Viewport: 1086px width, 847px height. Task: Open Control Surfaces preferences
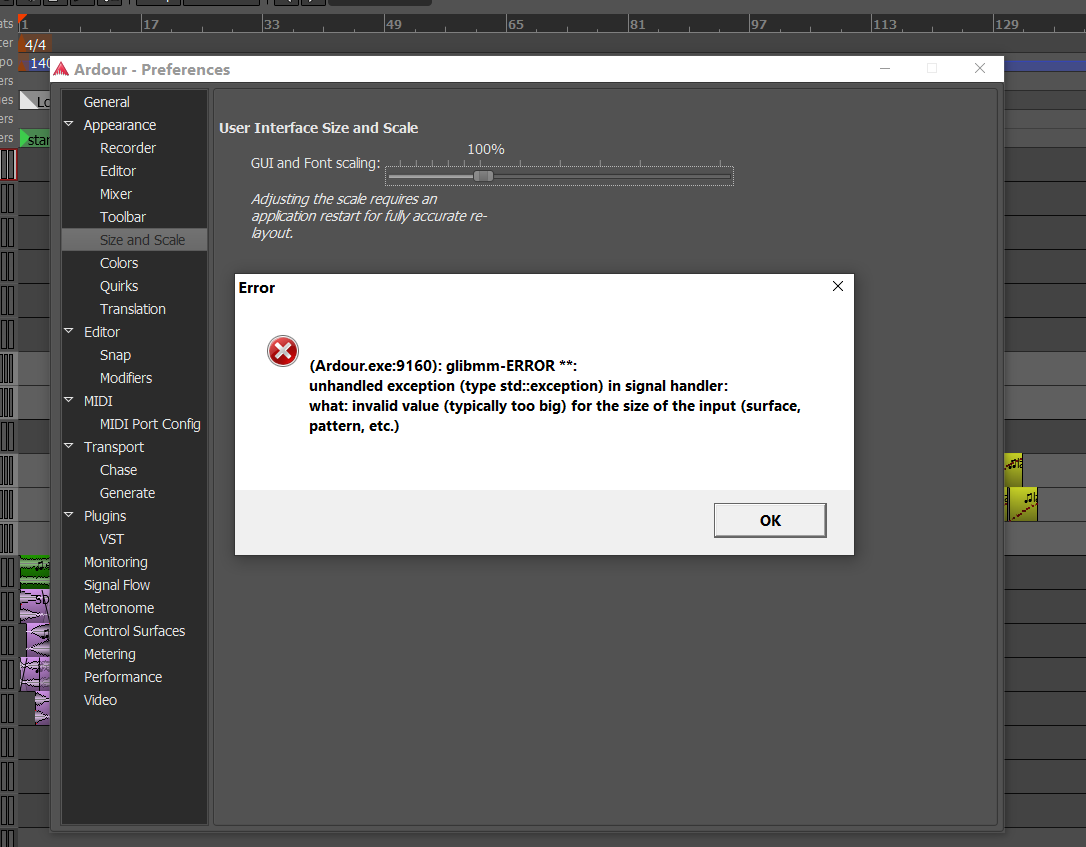pos(134,631)
